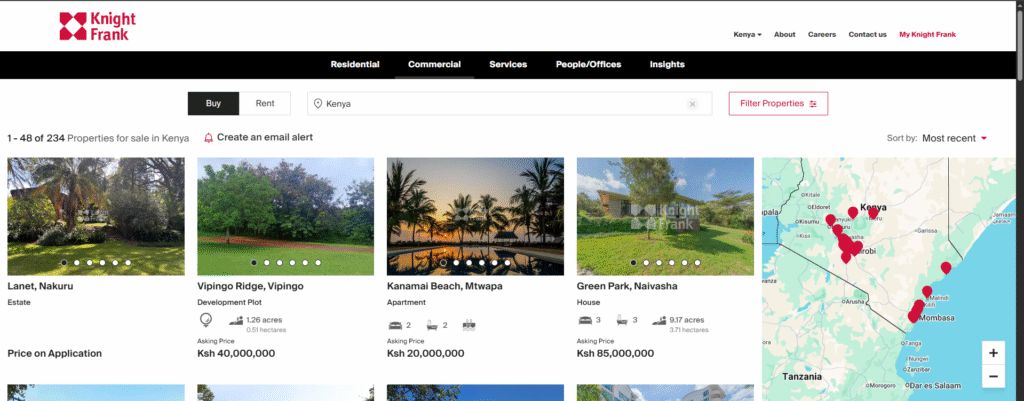Select the Buy toggle option
The width and height of the screenshot is (1024, 401).
coord(213,103)
